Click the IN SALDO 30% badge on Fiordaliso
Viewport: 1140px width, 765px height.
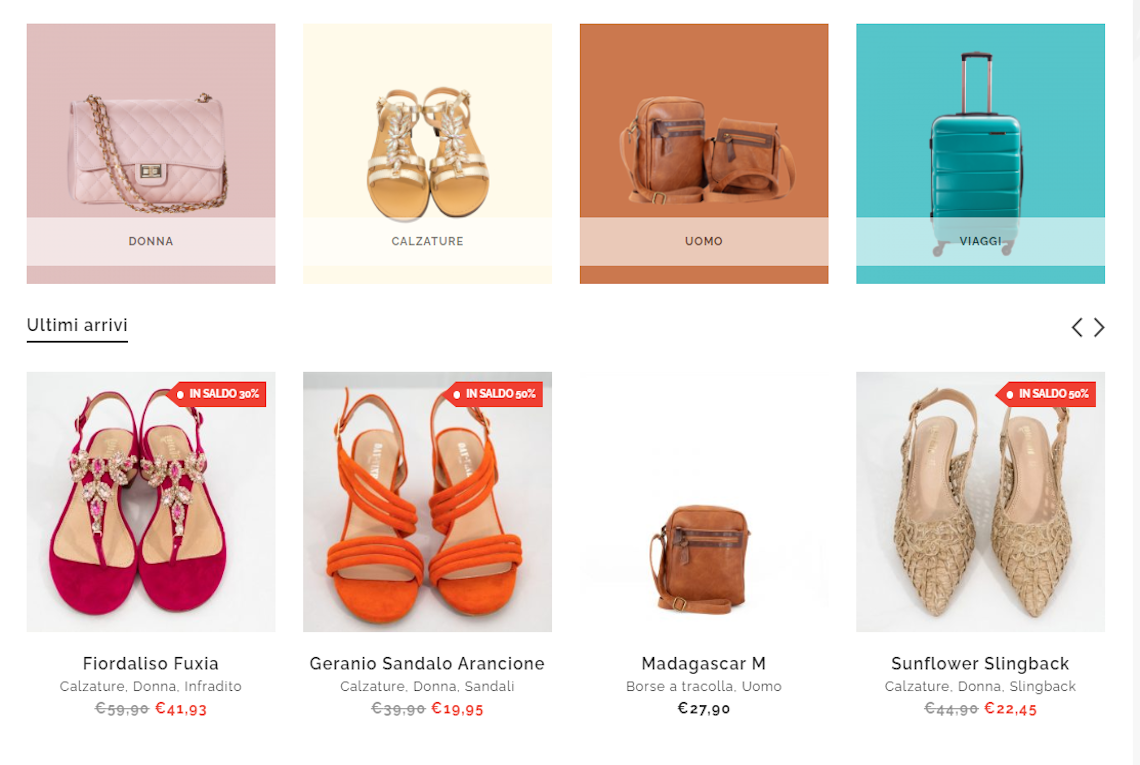[218, 394]
